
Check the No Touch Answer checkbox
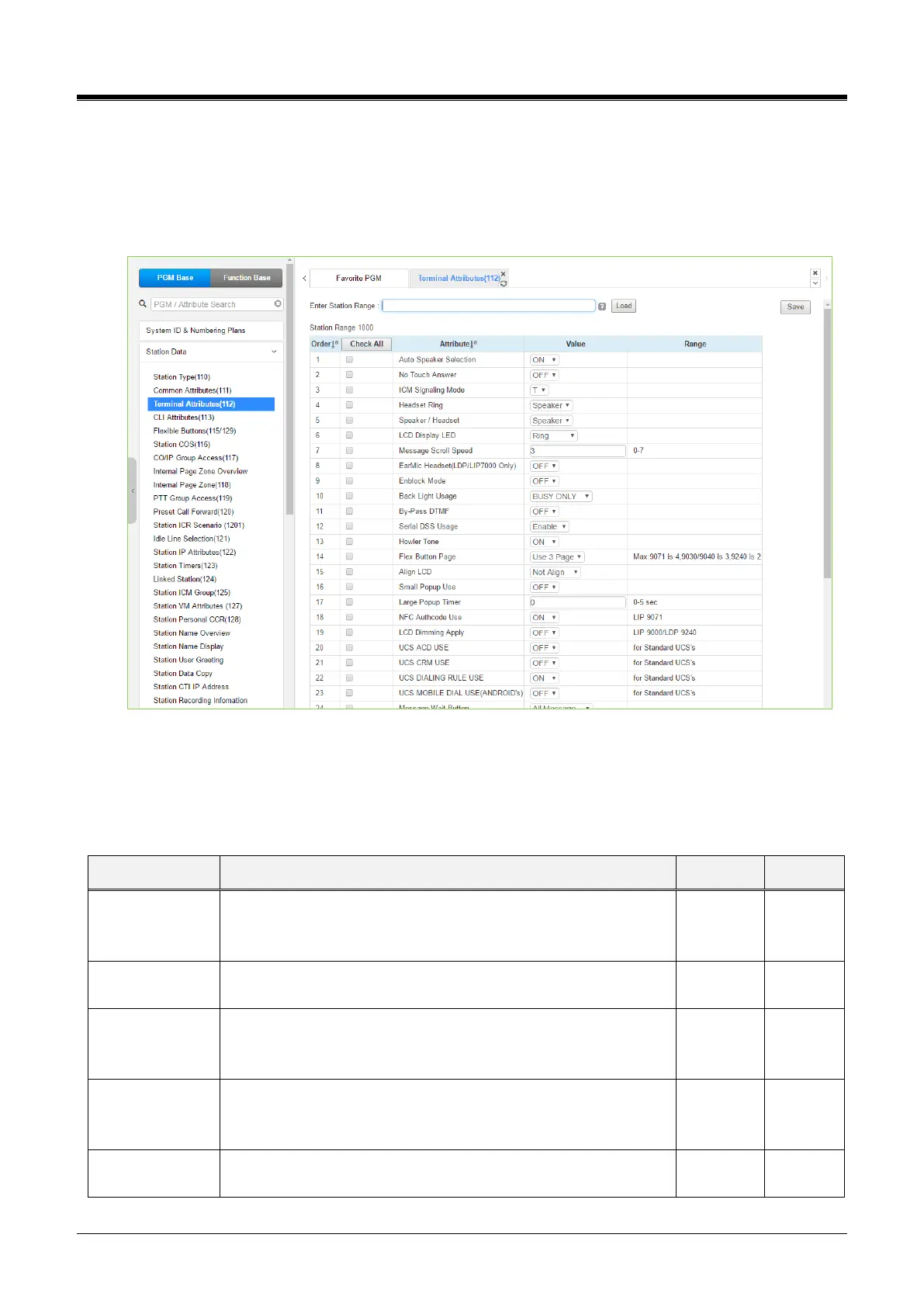click(x=349, y=375)
